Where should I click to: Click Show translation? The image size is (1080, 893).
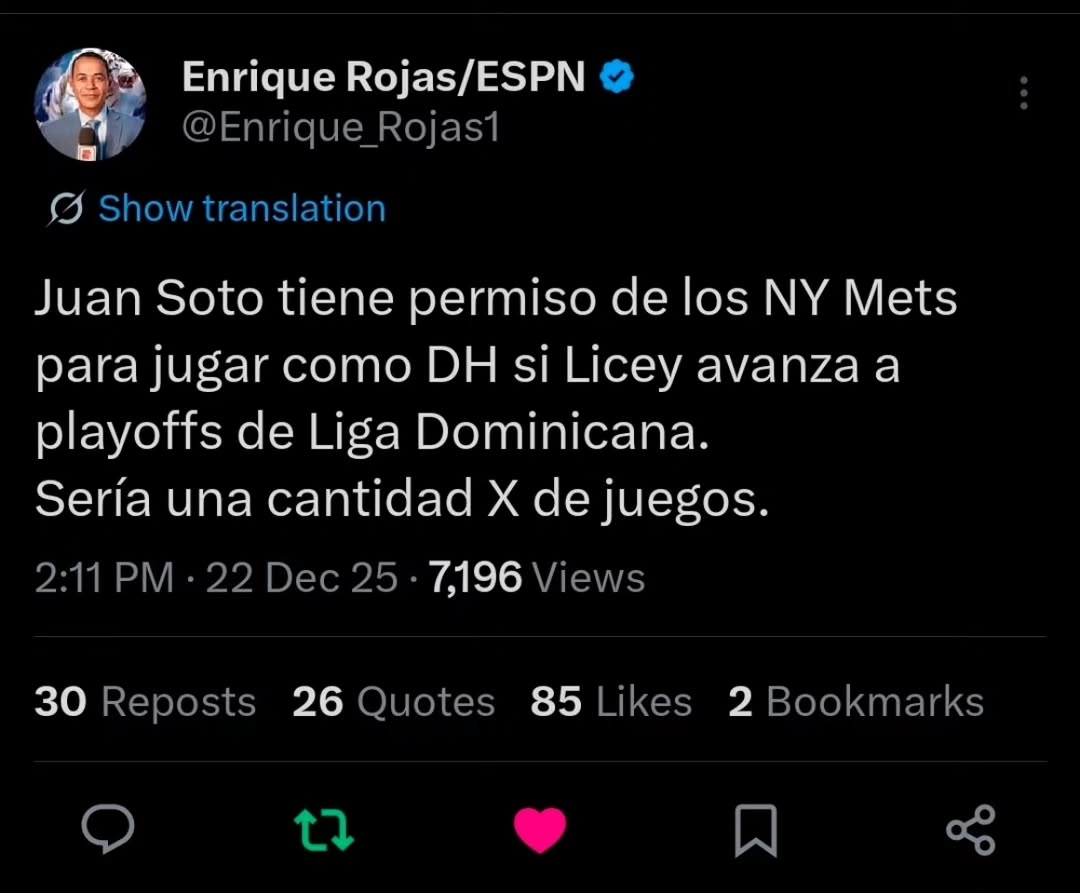(x=241, y=208)
